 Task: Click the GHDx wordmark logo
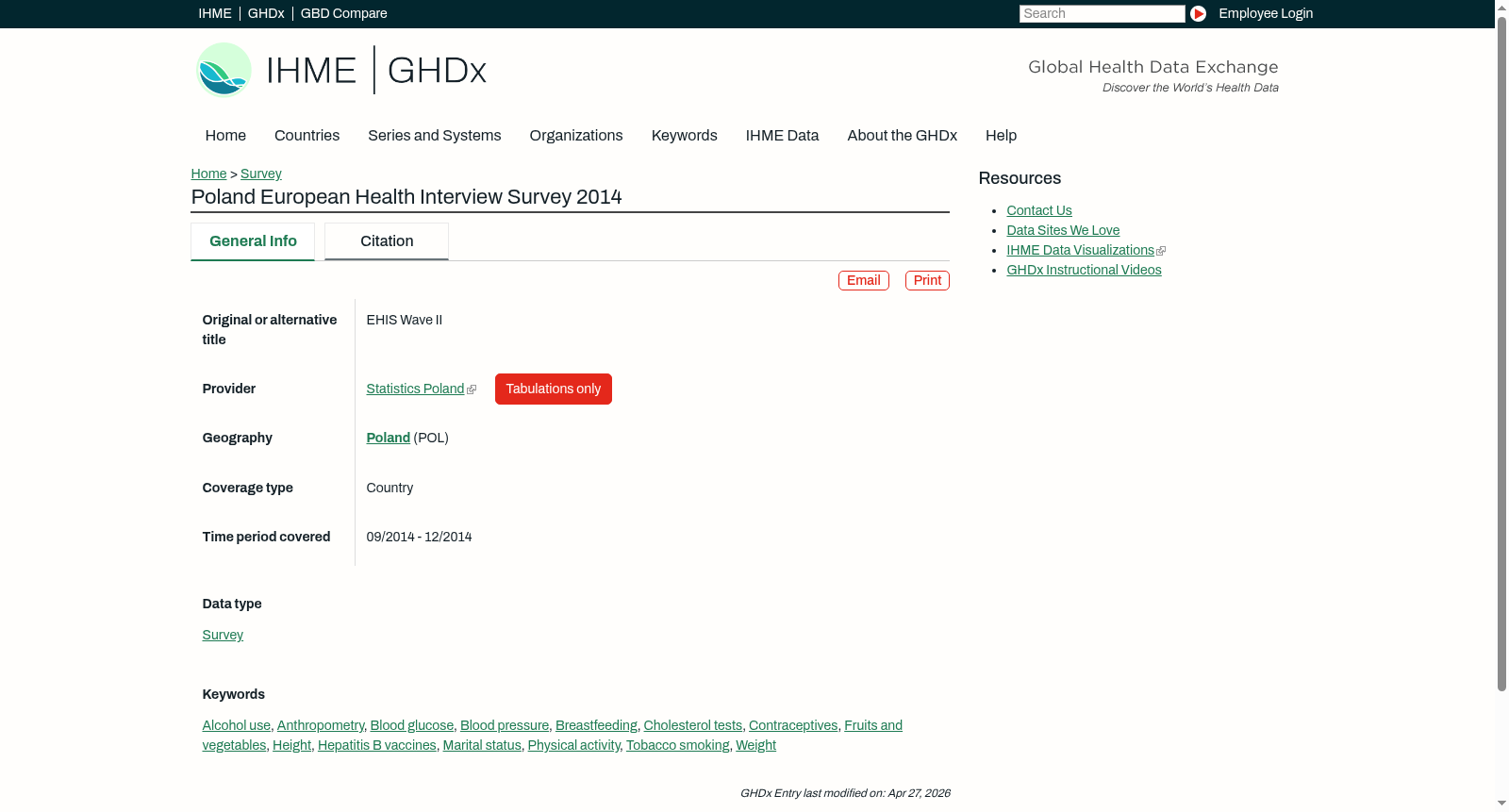[x=437, y=71]
